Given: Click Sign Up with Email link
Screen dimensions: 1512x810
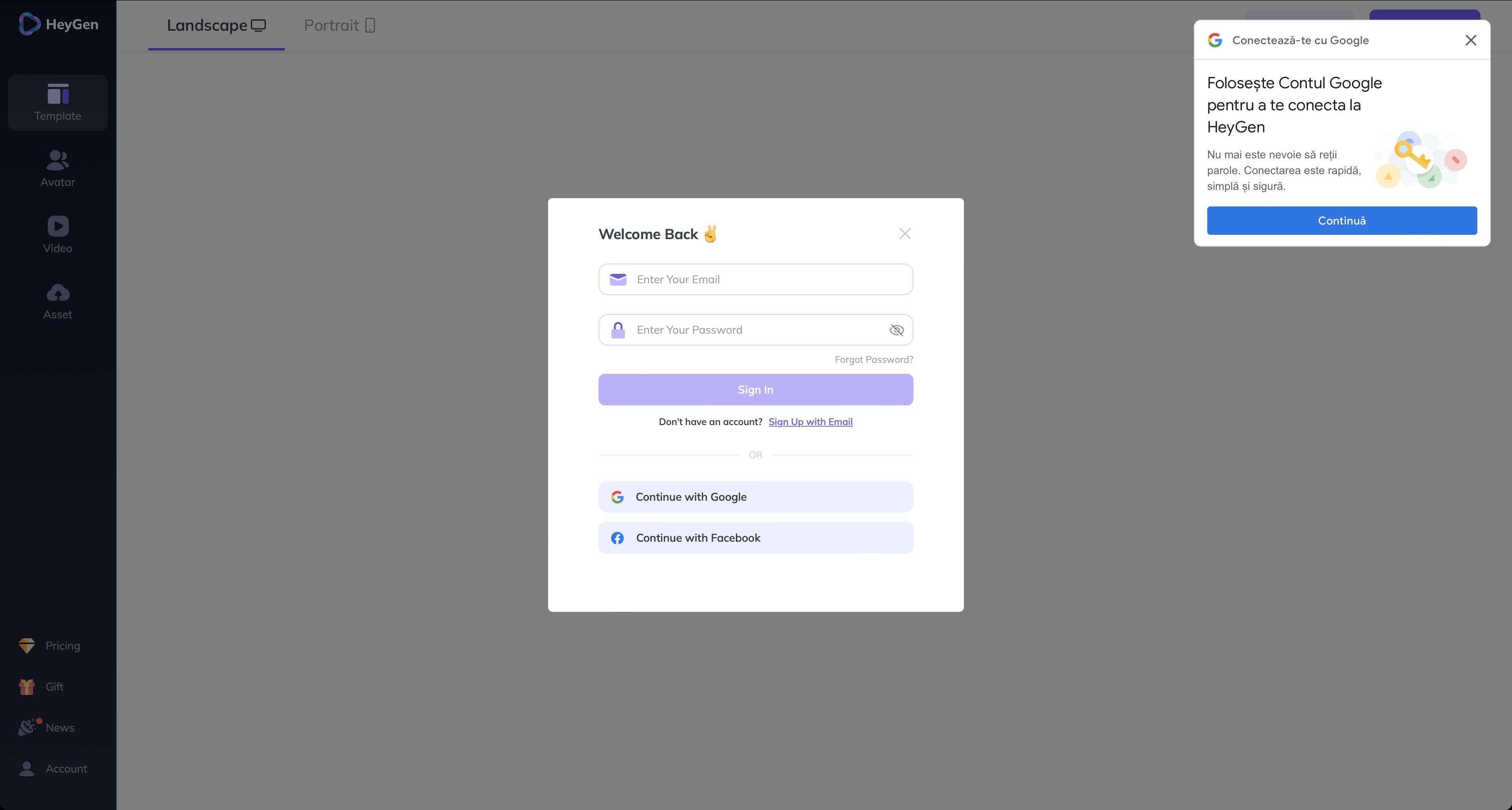Looking at the screenshot, I should 810,422.
